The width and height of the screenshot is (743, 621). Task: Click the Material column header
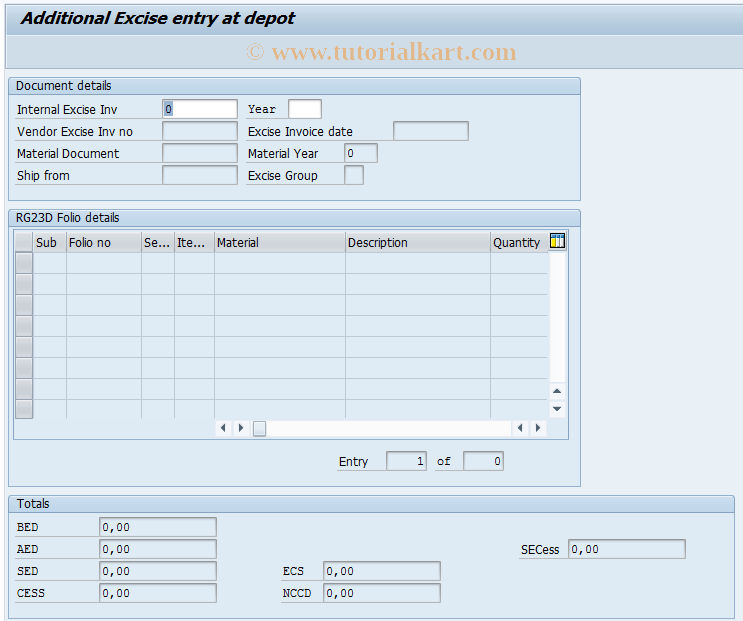(280, 243)
